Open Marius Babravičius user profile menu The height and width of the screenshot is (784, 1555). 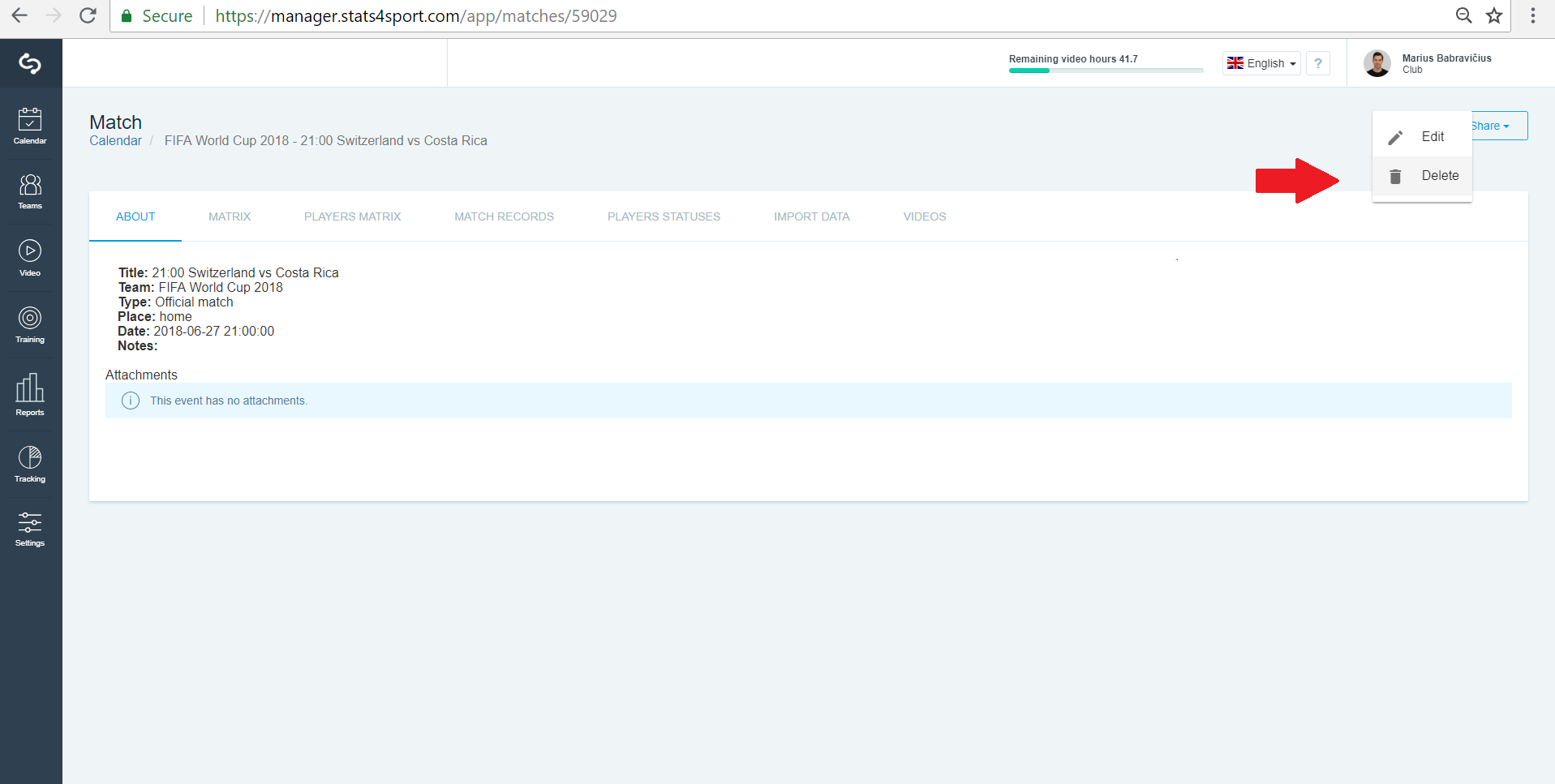click(1429, 63)
